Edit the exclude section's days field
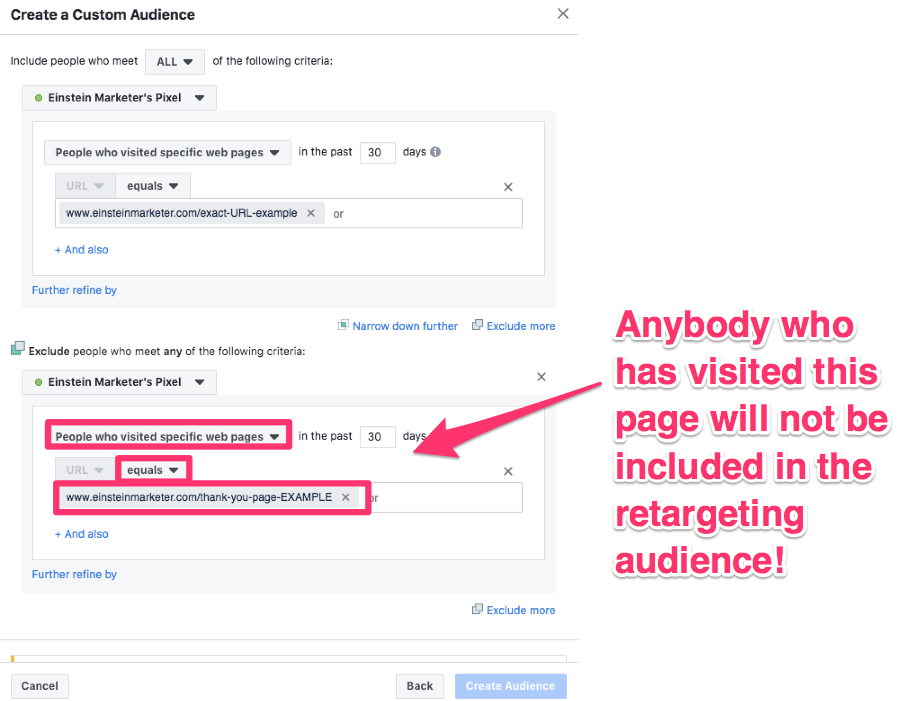This screenshot has height=701, width=901. (x=378, y=437)
